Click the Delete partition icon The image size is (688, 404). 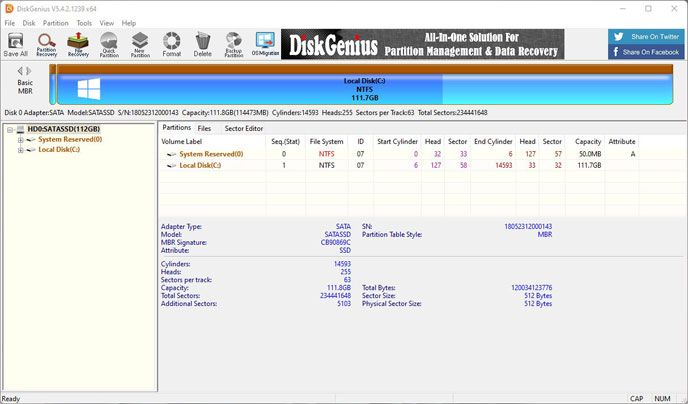click(x=203, y=44)
